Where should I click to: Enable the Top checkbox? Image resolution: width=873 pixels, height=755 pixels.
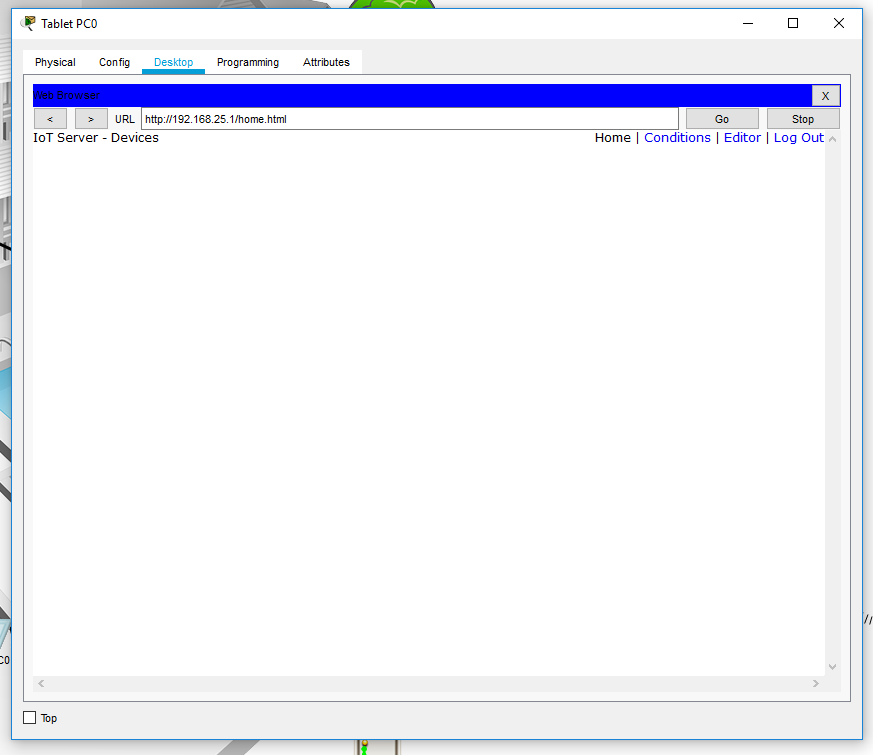pyautogui.click(x=30, y=718)
